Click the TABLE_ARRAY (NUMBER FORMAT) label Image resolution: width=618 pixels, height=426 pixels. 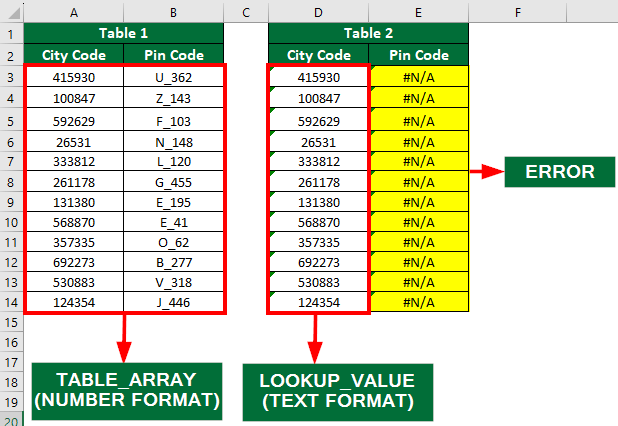(127, 391)
